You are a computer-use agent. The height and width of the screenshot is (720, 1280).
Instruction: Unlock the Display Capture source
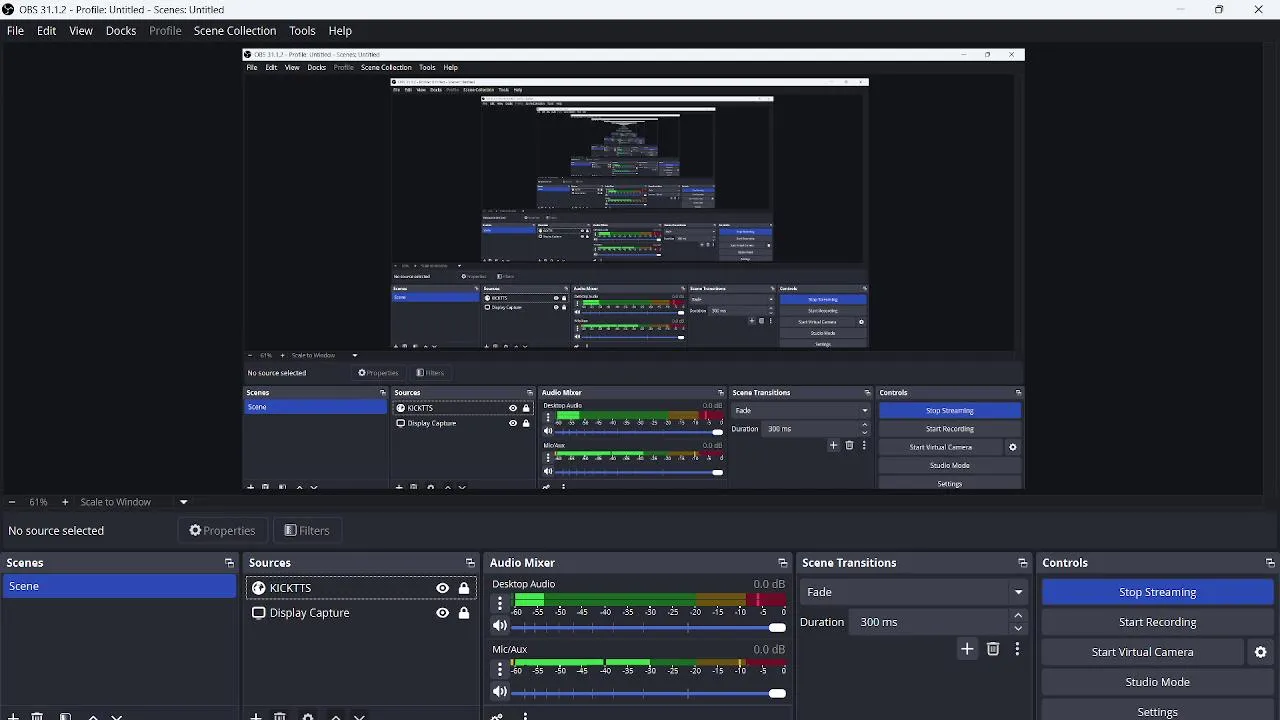[464, 613]
